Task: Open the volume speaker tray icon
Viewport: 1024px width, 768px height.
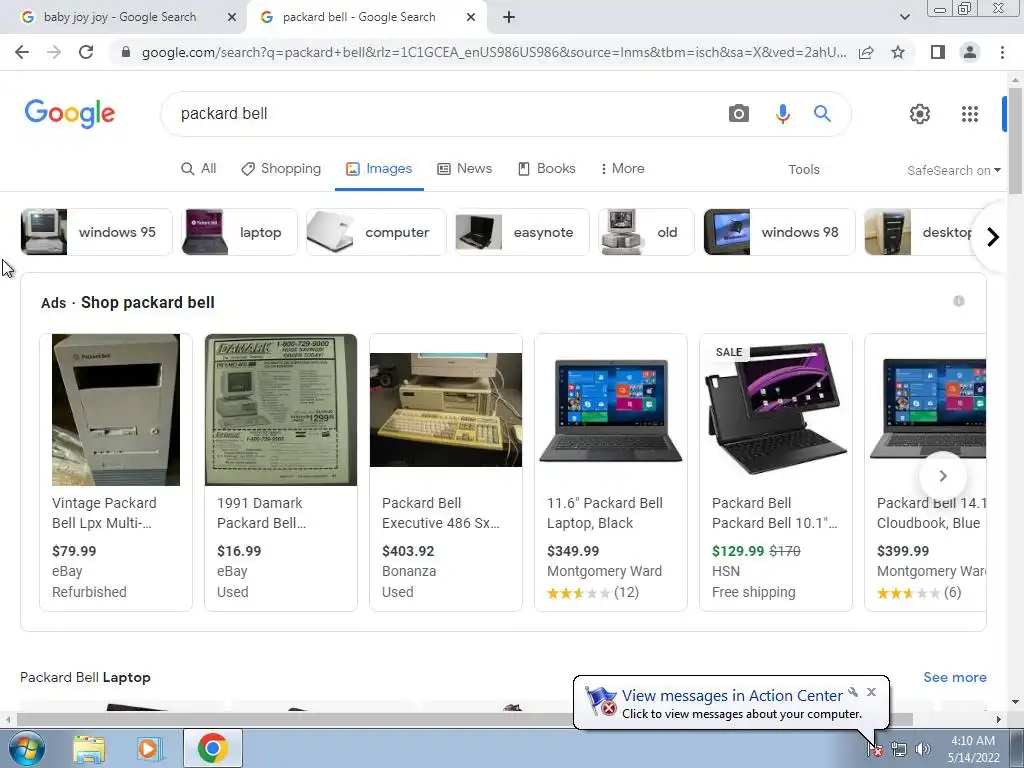Action: 923,750
